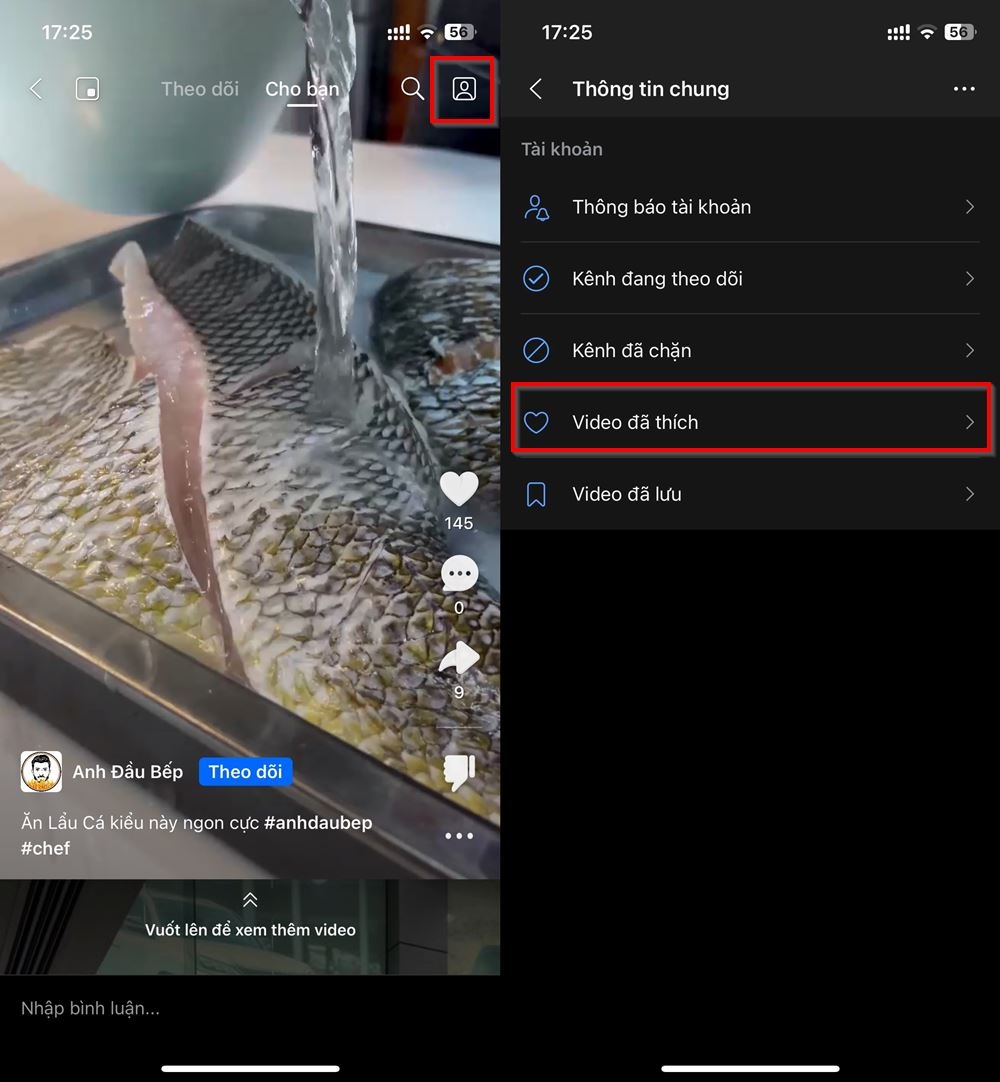Open the profile icon in the top bar

(462, 90)
